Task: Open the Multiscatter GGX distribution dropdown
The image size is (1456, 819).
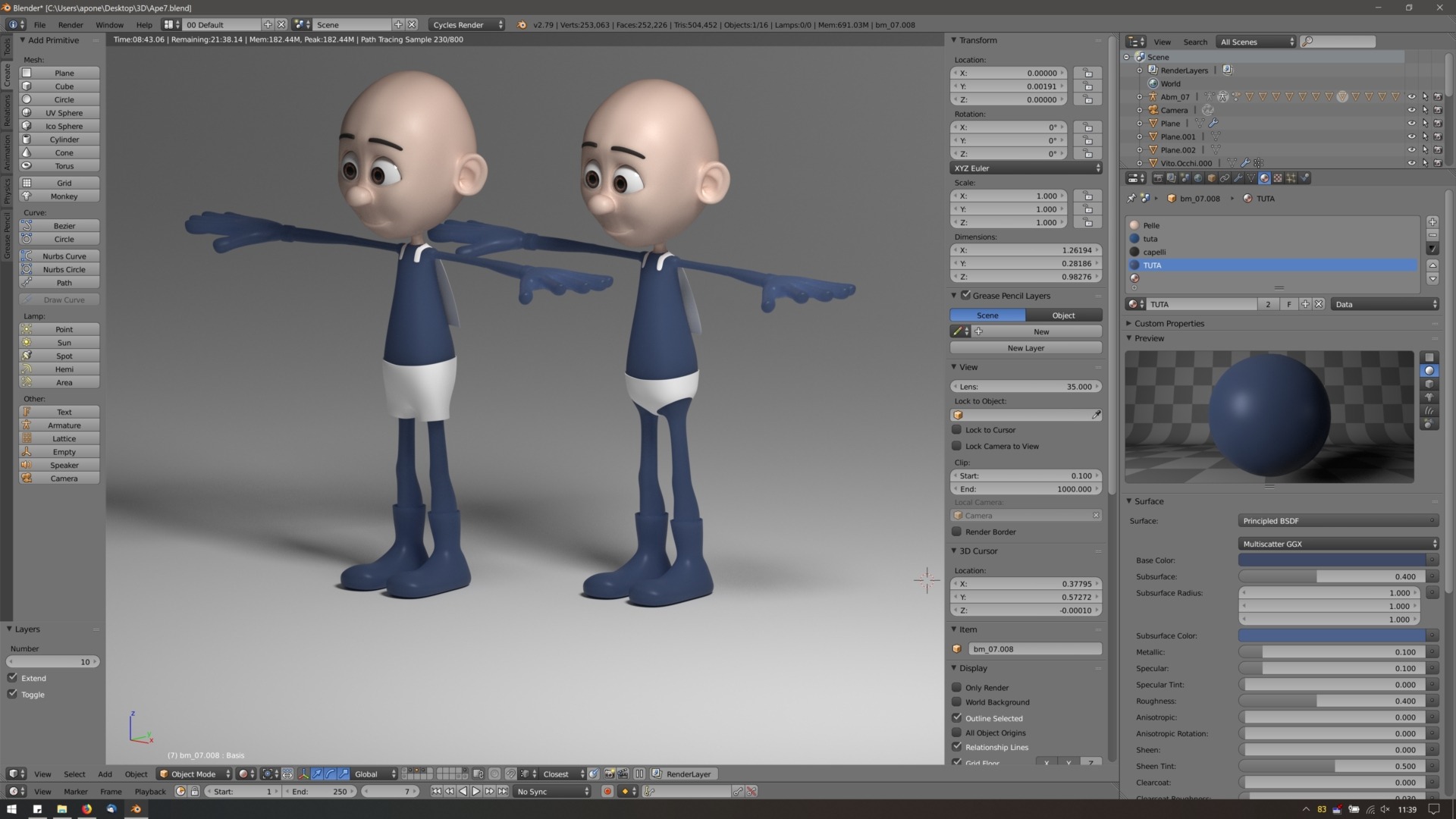Action: click(1338, 543)
